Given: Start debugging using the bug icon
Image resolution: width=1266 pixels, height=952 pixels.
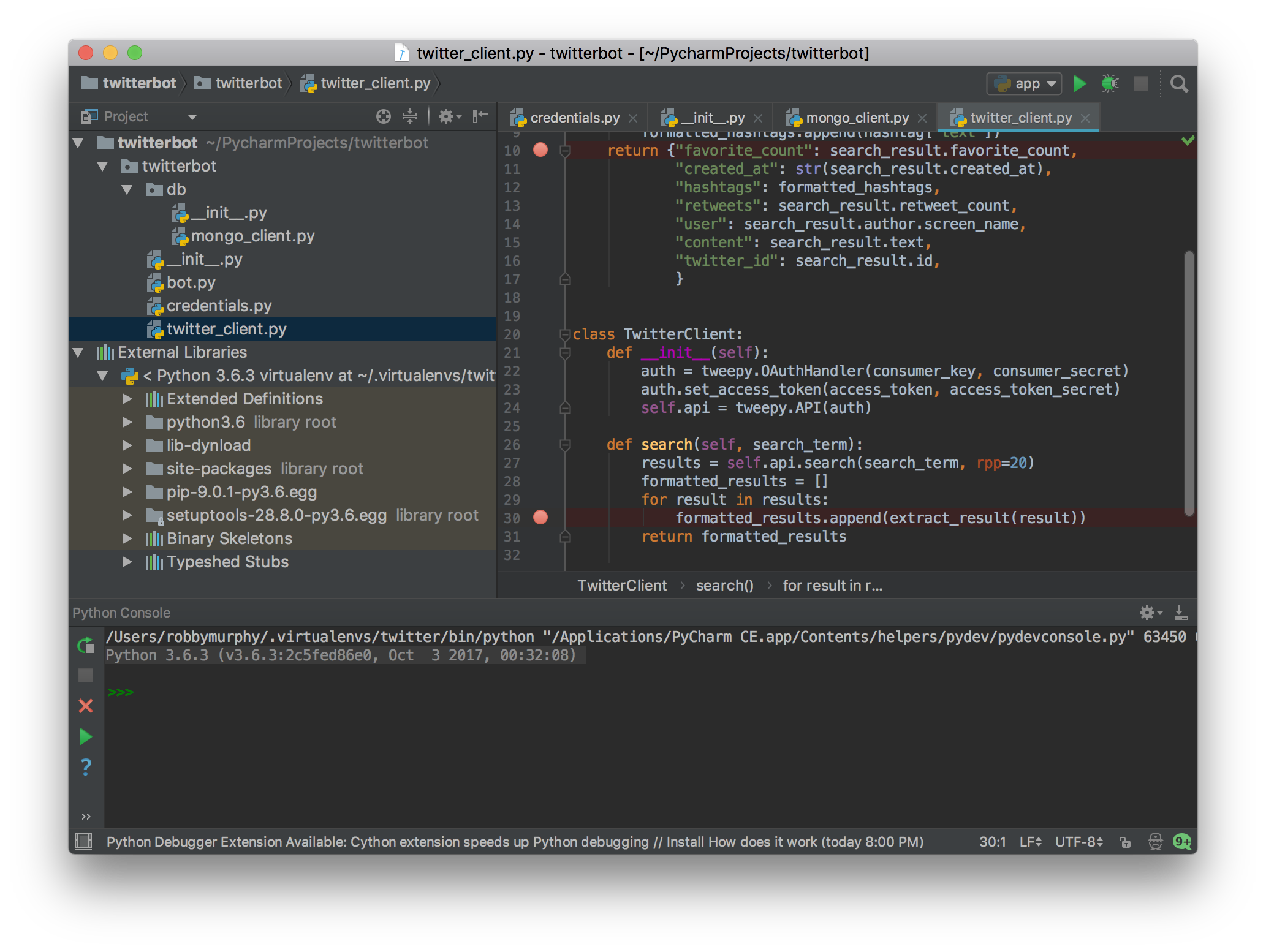Looking at the screenshot, I should click(1110, 83).
